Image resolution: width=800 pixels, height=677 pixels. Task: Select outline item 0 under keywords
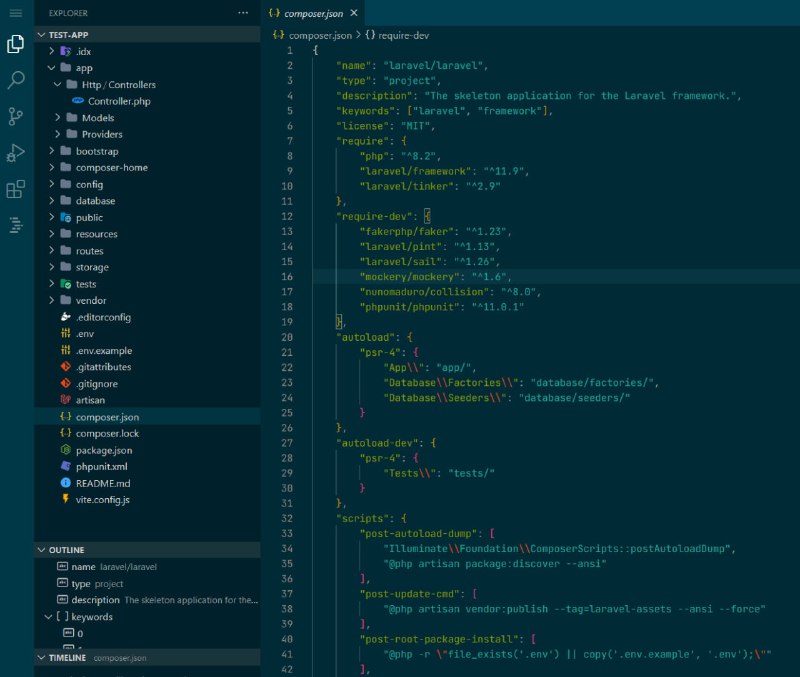[x=147, y=633]
